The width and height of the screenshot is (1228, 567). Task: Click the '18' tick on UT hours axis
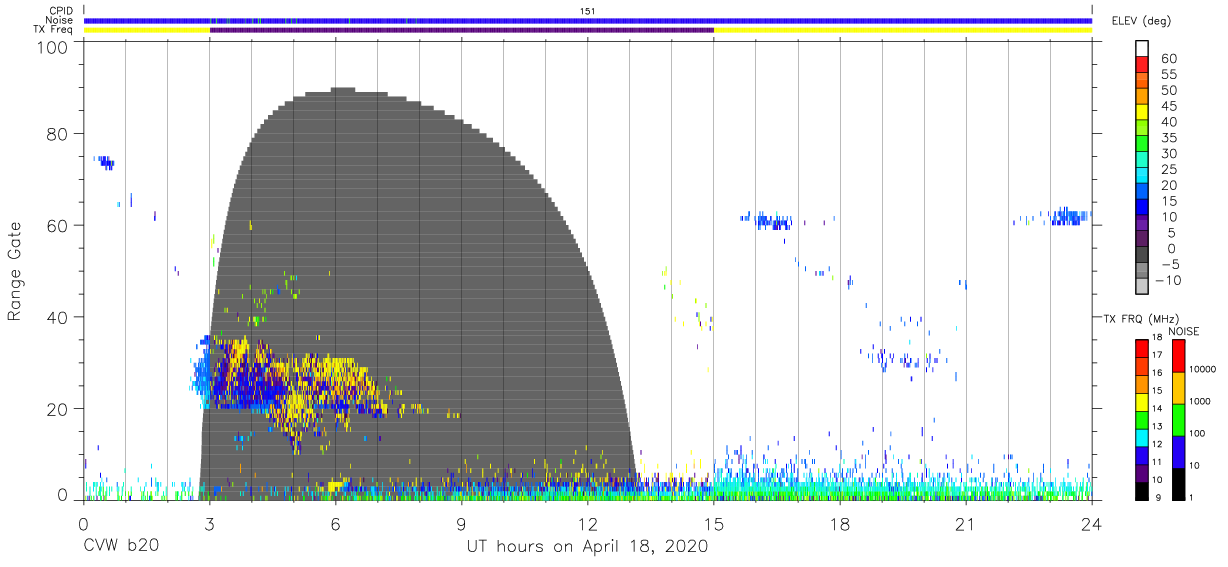click(839, 523)
